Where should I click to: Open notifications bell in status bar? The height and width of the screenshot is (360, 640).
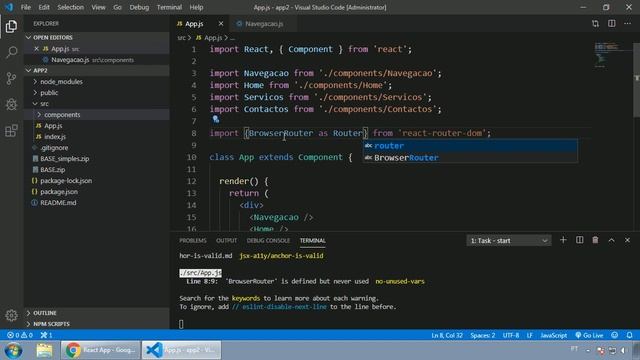629,335
